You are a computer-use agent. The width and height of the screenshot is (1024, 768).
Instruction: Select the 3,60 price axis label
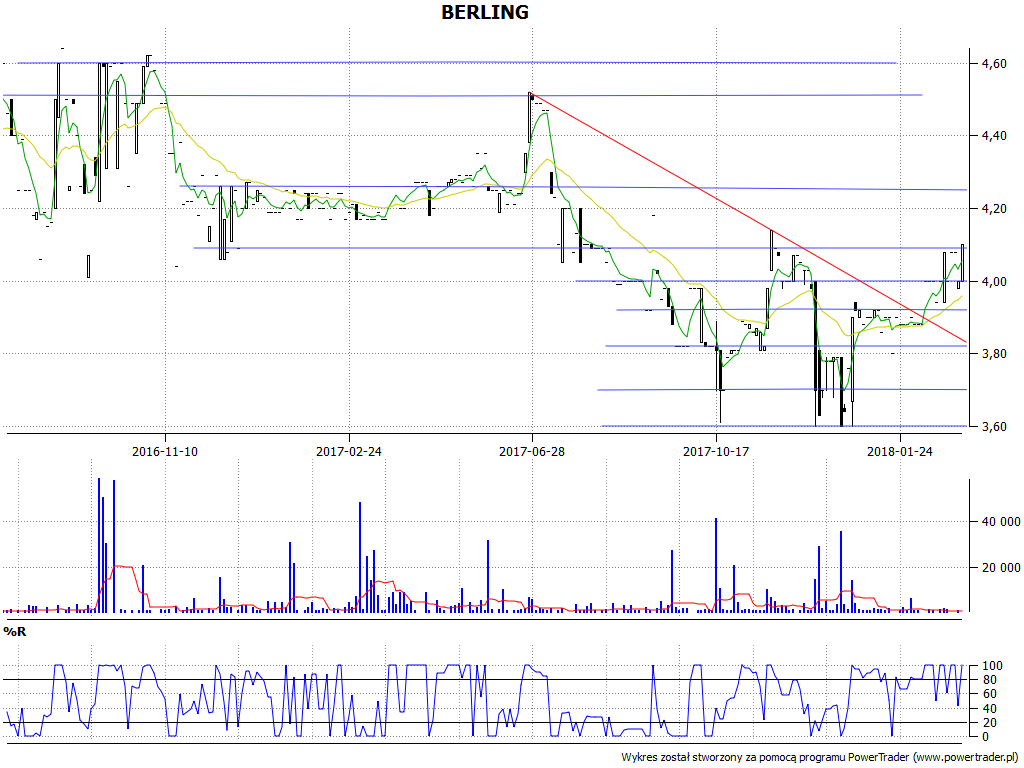coord(993,426)
